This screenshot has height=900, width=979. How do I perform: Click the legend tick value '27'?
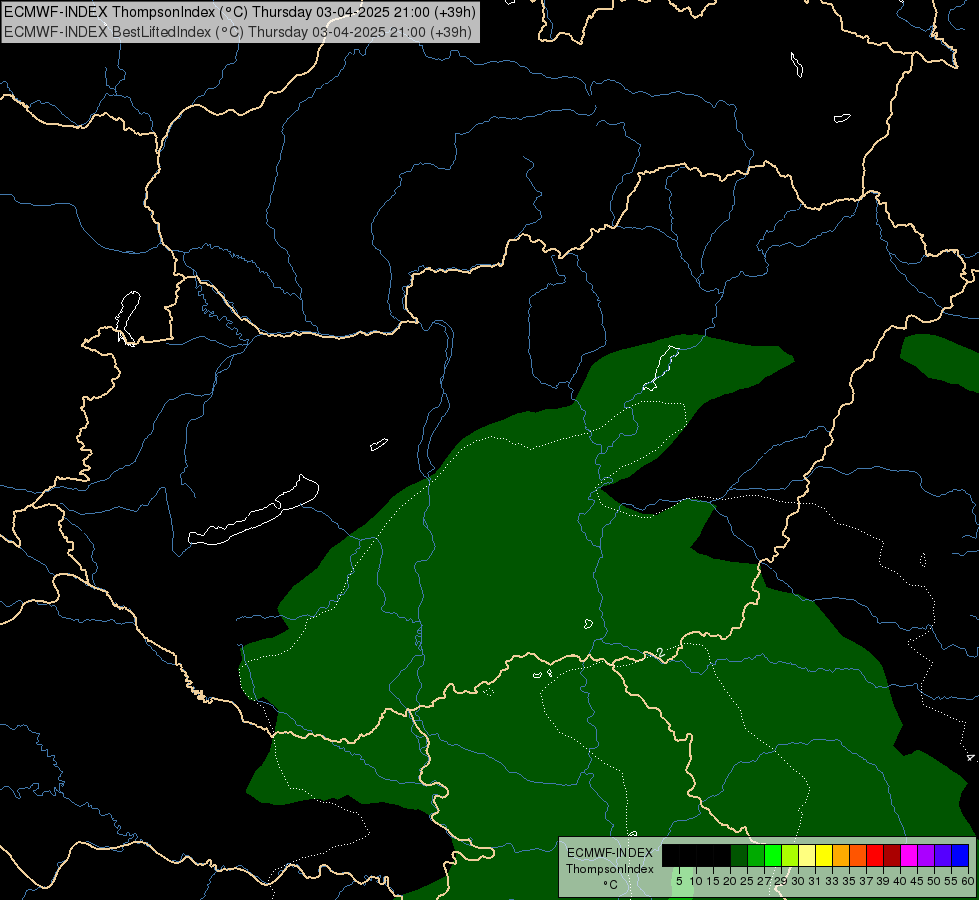(x=764, y=881)
